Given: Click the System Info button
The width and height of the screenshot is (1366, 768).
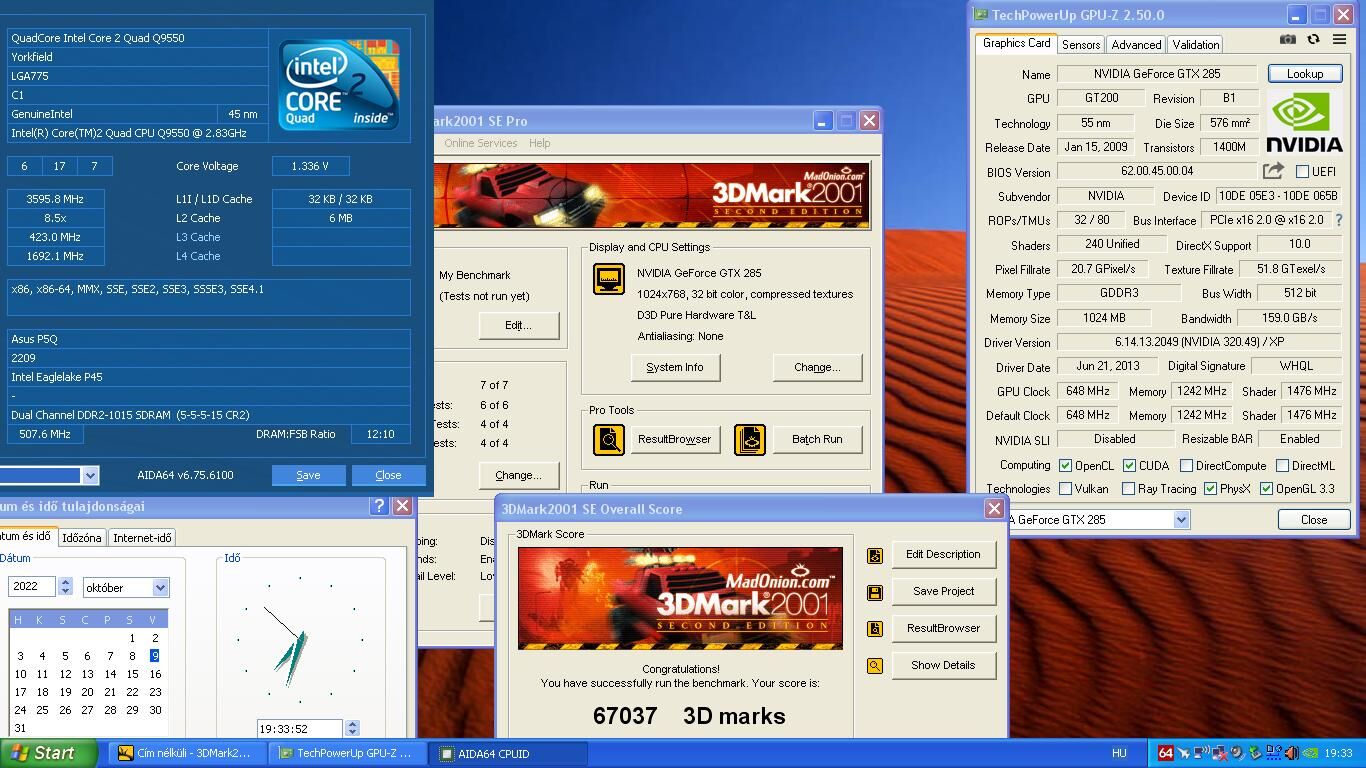Looking at the screenshot, I should click(675, 367).
